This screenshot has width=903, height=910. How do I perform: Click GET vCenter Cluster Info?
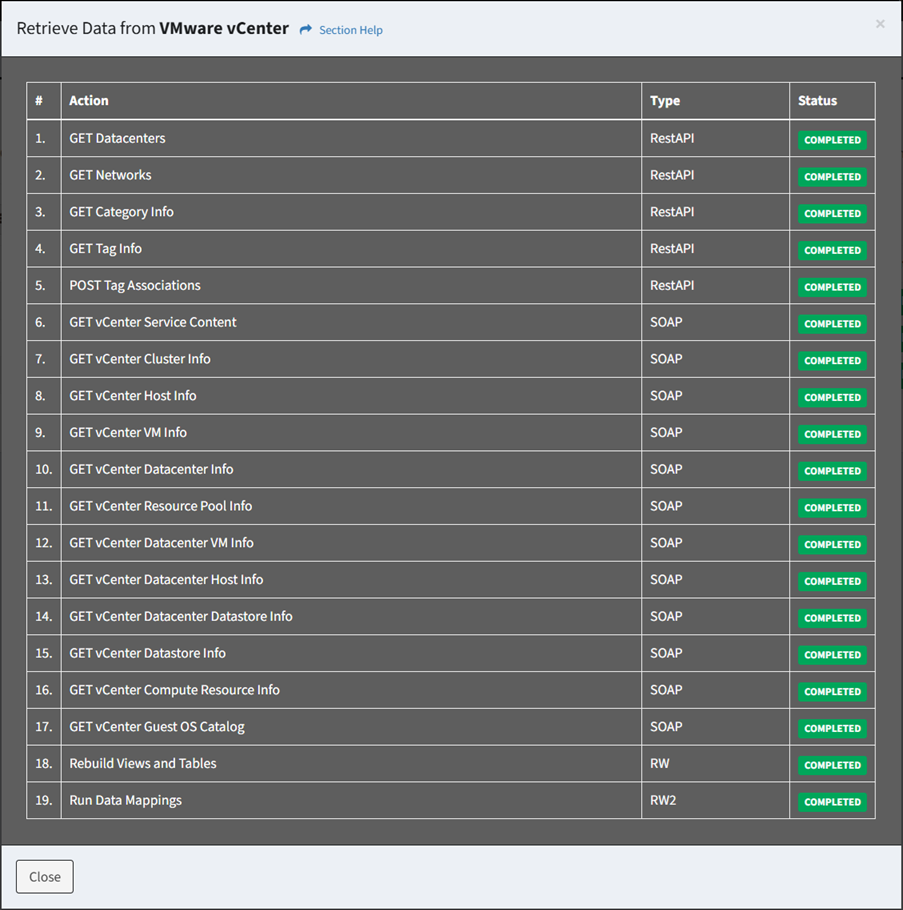coord(140,359)
